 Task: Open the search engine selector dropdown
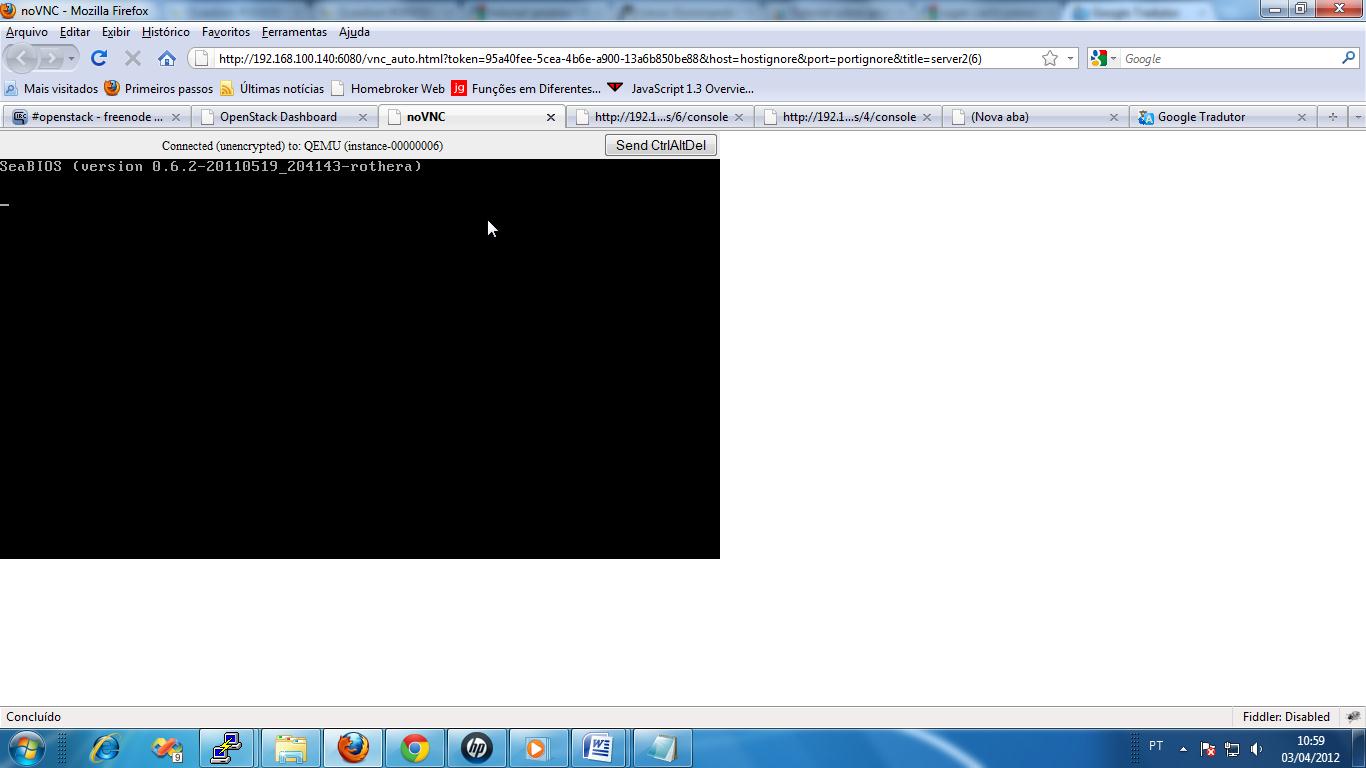coord(1104,58)
